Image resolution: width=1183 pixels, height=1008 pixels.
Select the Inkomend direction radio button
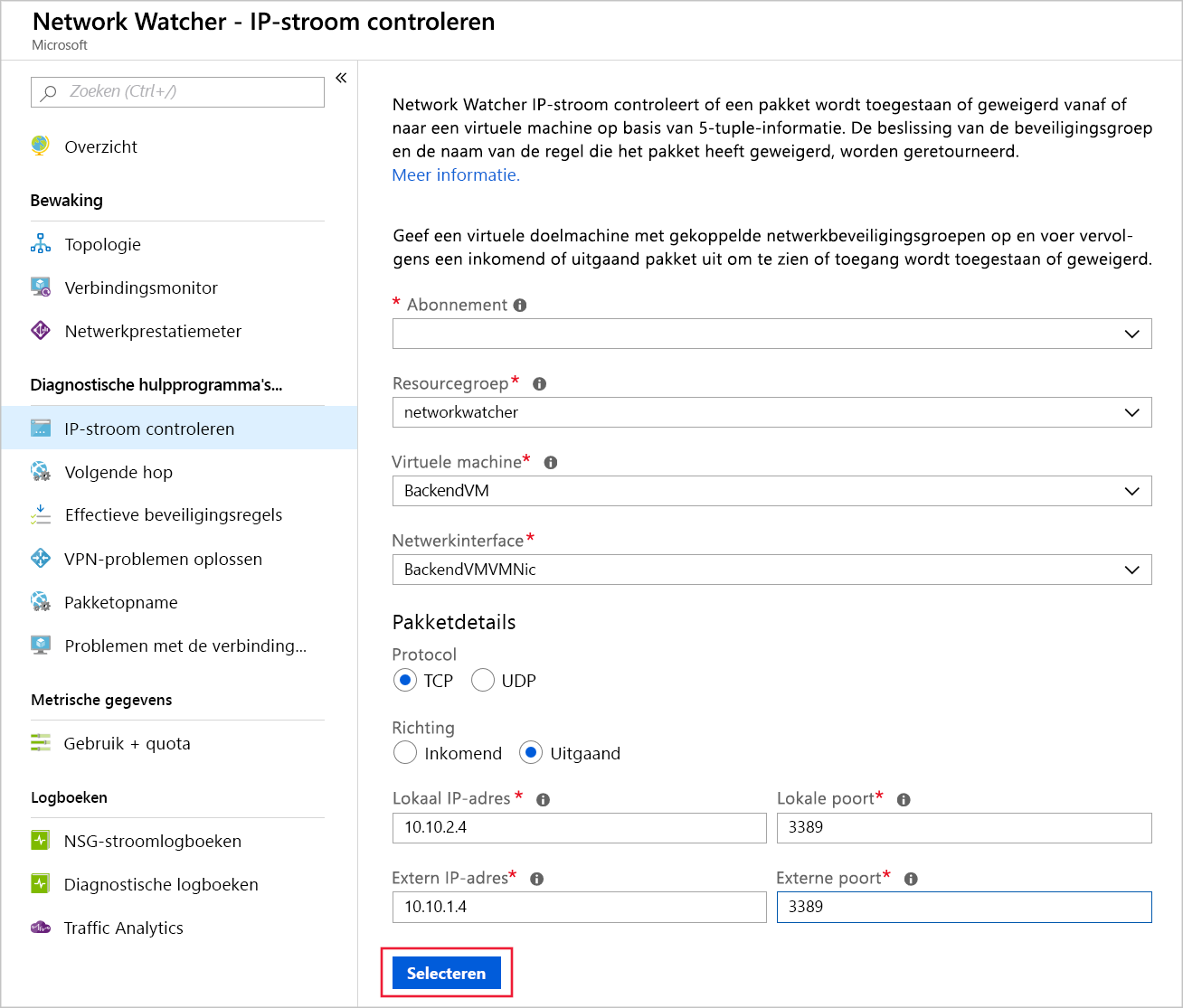coord(405,752)
